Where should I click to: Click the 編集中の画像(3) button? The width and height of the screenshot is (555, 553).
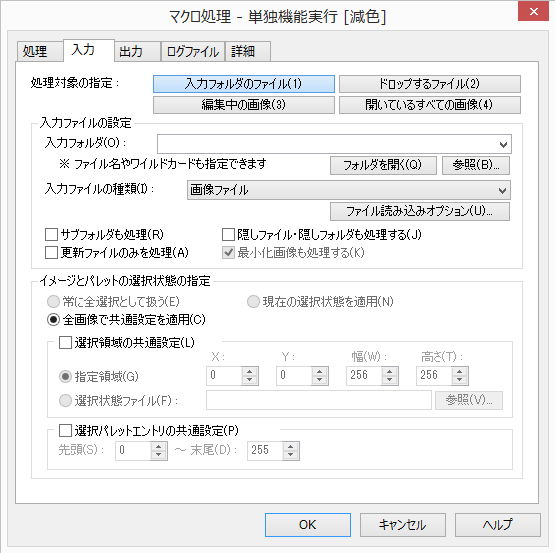point(244,105)
